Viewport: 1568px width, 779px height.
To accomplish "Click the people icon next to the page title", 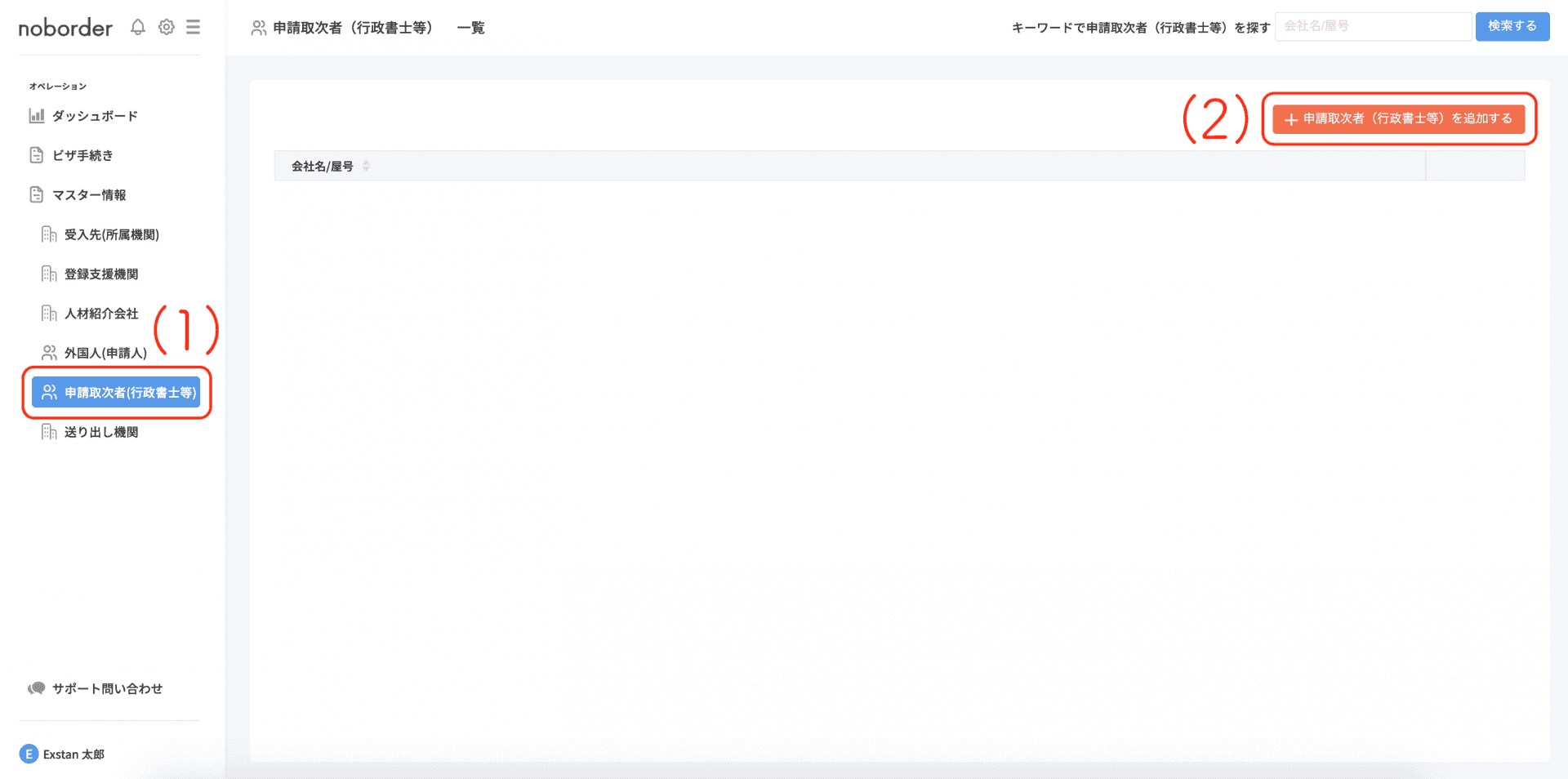I will click(258, 26).
